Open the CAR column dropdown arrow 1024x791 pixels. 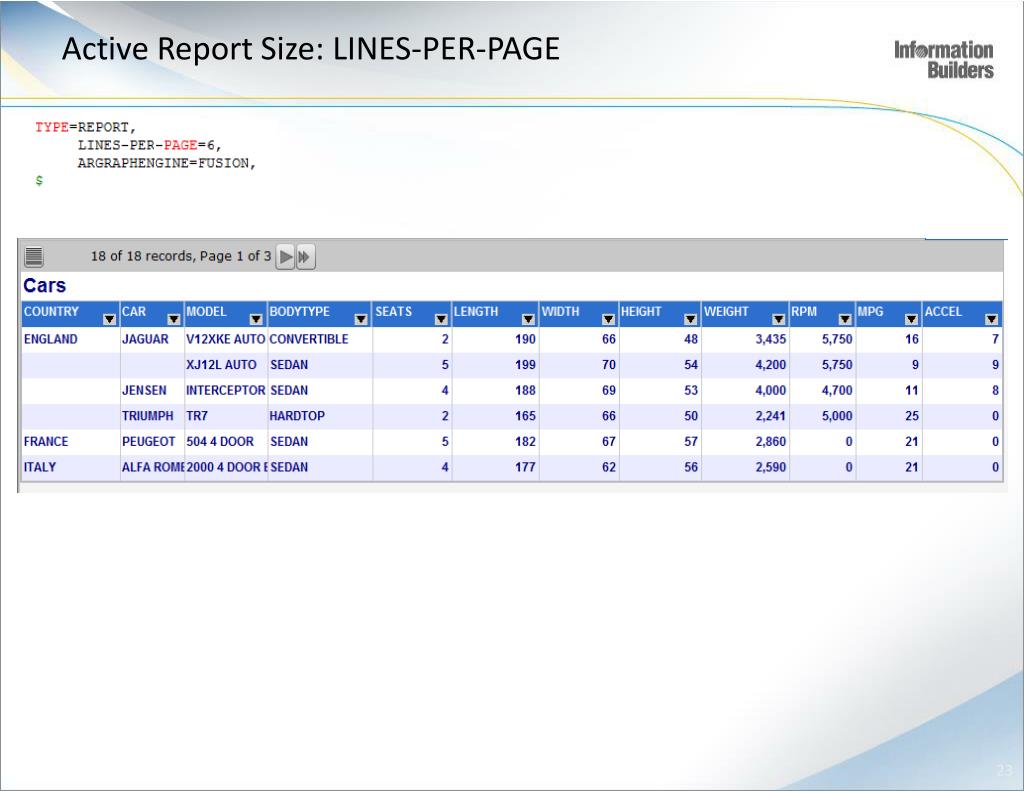[174, 319]
